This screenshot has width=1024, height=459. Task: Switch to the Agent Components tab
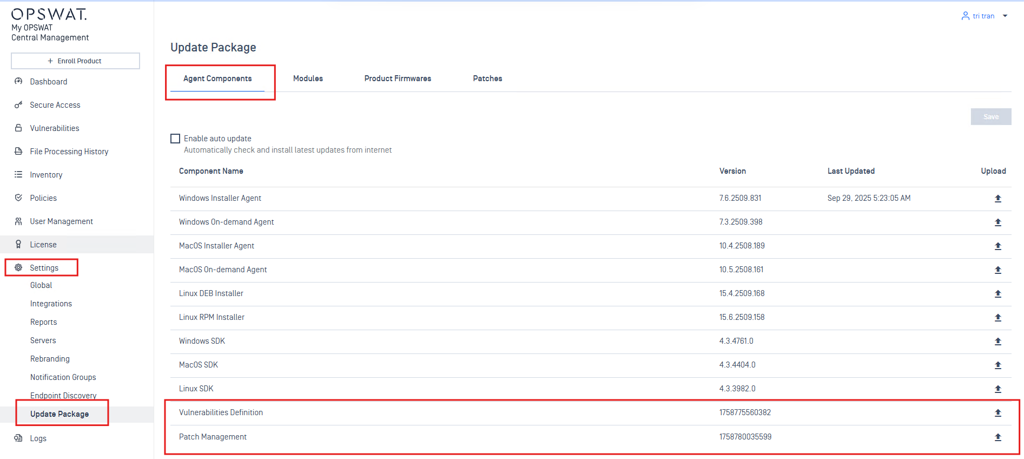coord(217,78)
